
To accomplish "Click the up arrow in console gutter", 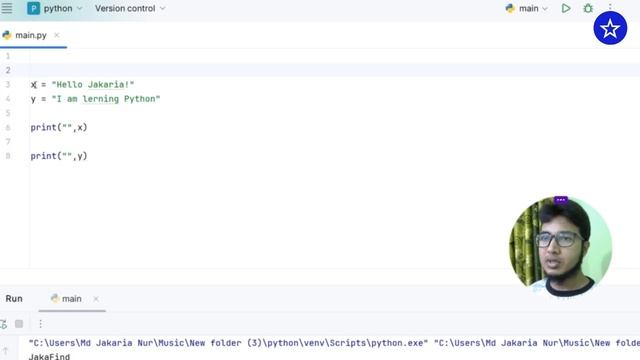I will click(x=6, y=350).
